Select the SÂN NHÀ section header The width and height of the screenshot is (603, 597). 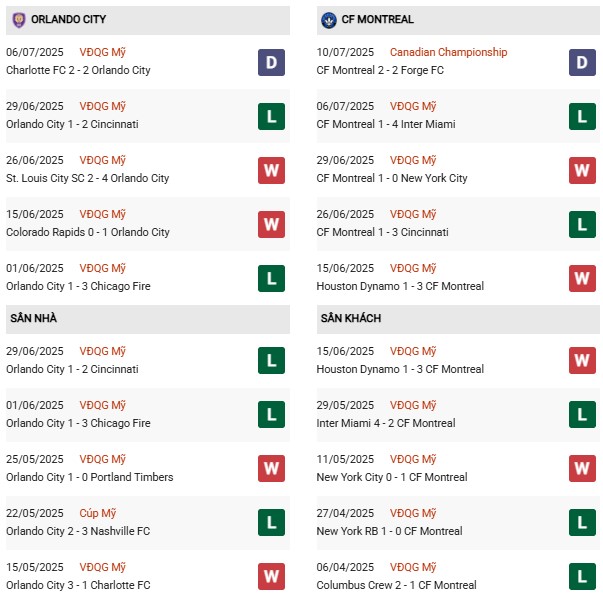point(36,318)
